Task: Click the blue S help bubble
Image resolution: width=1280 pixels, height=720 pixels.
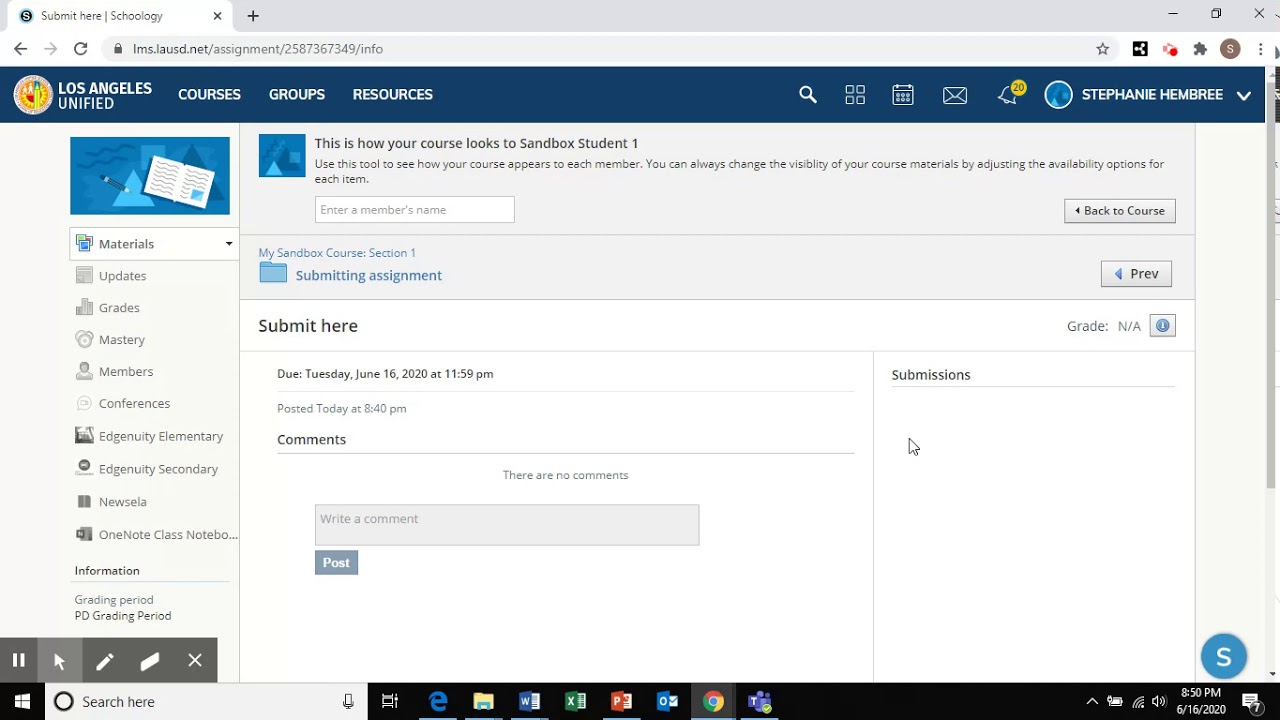Action: tap(1223, 657)
